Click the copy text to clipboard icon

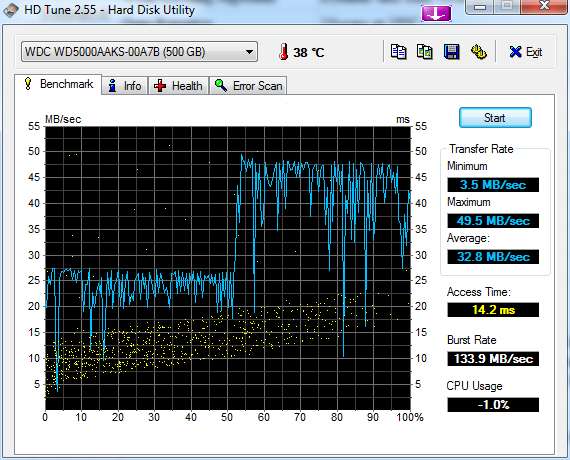click(398, 52)
